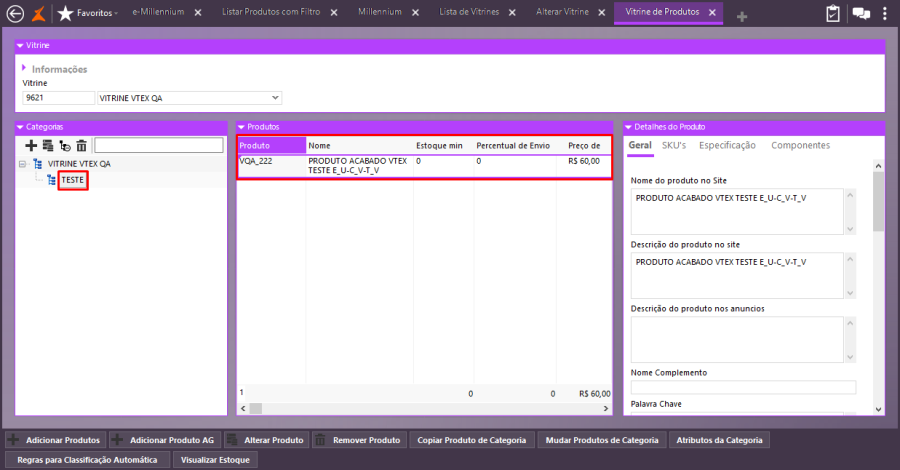
Task: Click Nome Complemento input field
Action: [743, 387]
